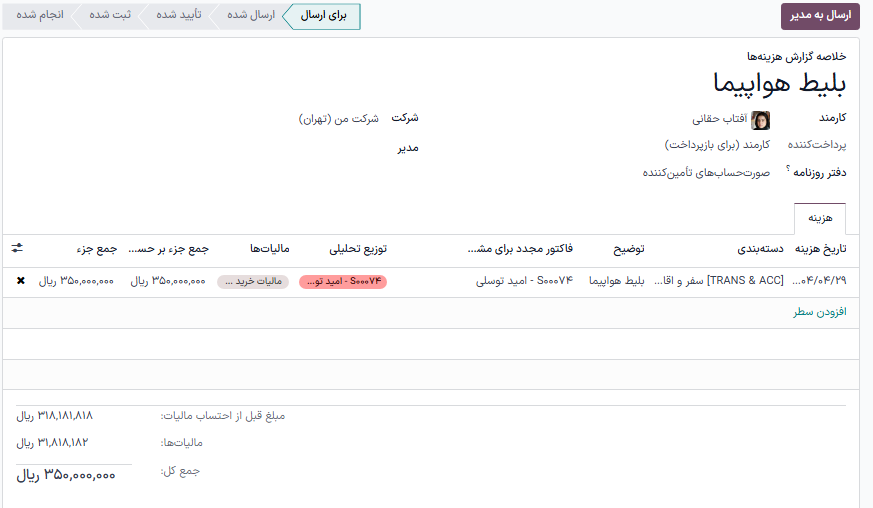Sort by تاریخ هزینه column header
Viewport: 873px width, 508px height.
coord(820,249)
